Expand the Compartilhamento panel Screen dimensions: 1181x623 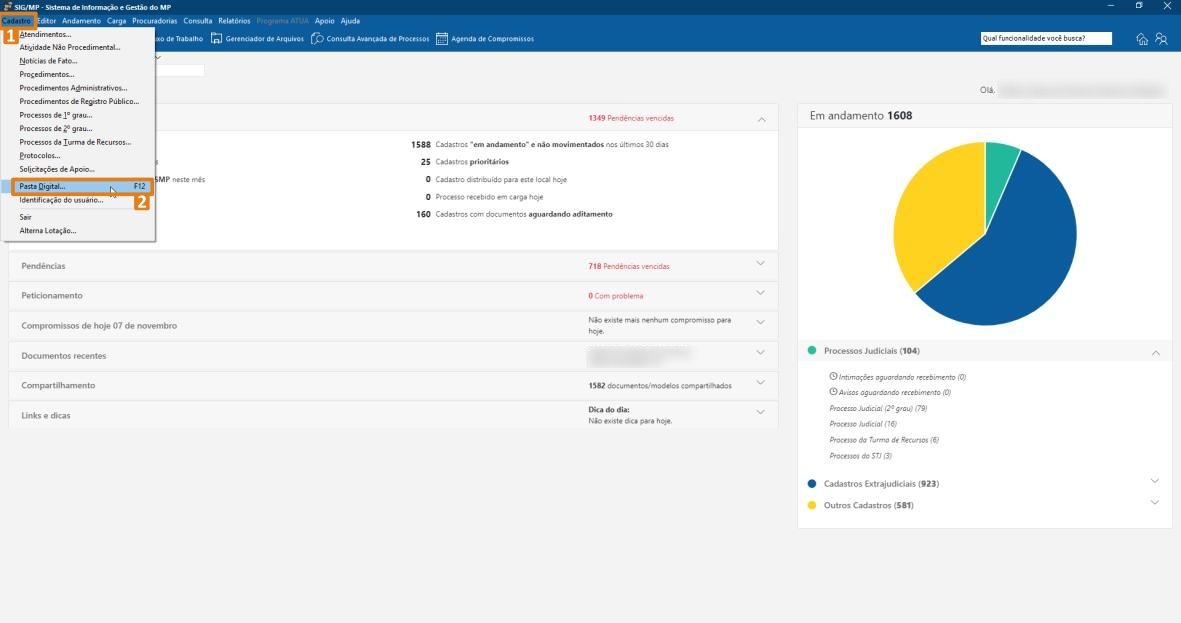pos(760,383)
